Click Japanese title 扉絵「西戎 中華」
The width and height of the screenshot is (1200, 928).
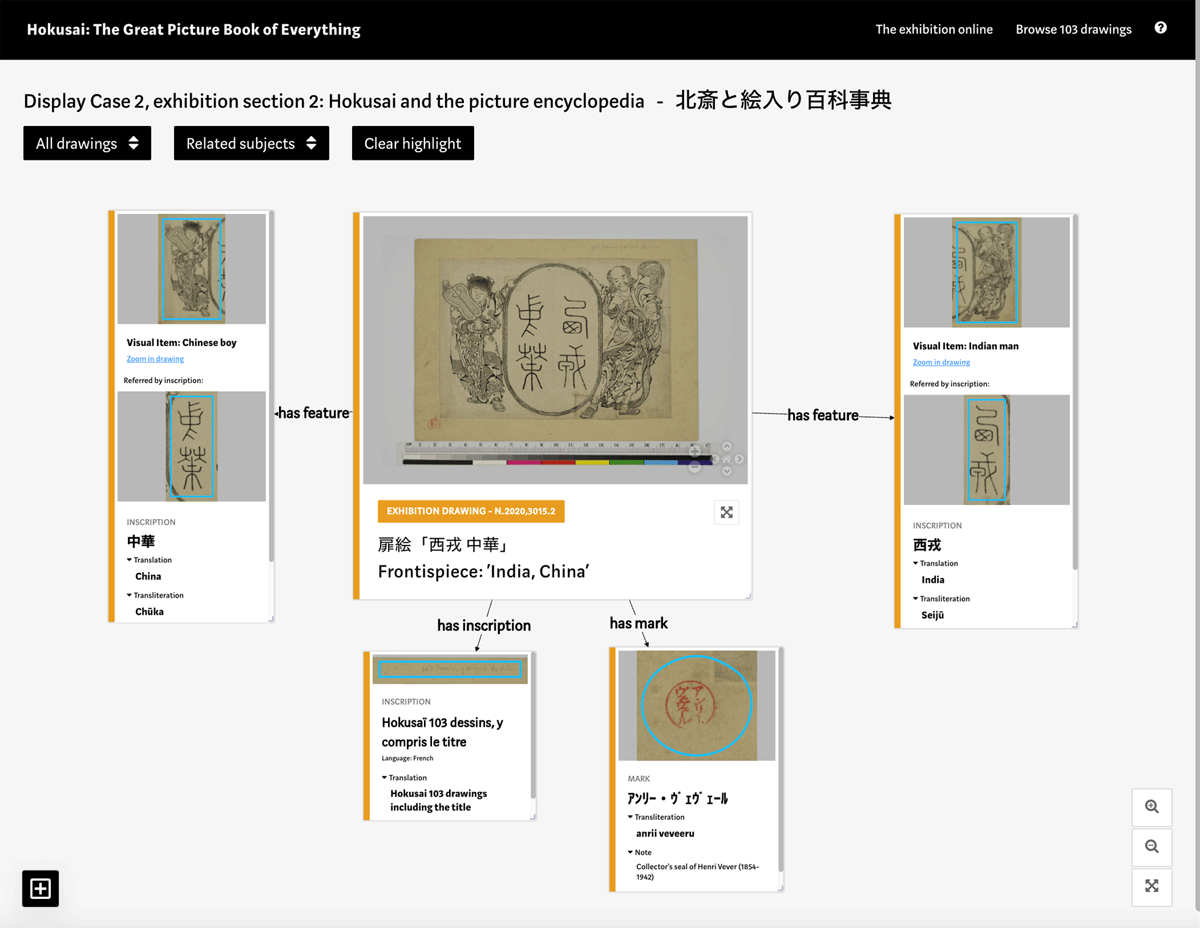444,545
